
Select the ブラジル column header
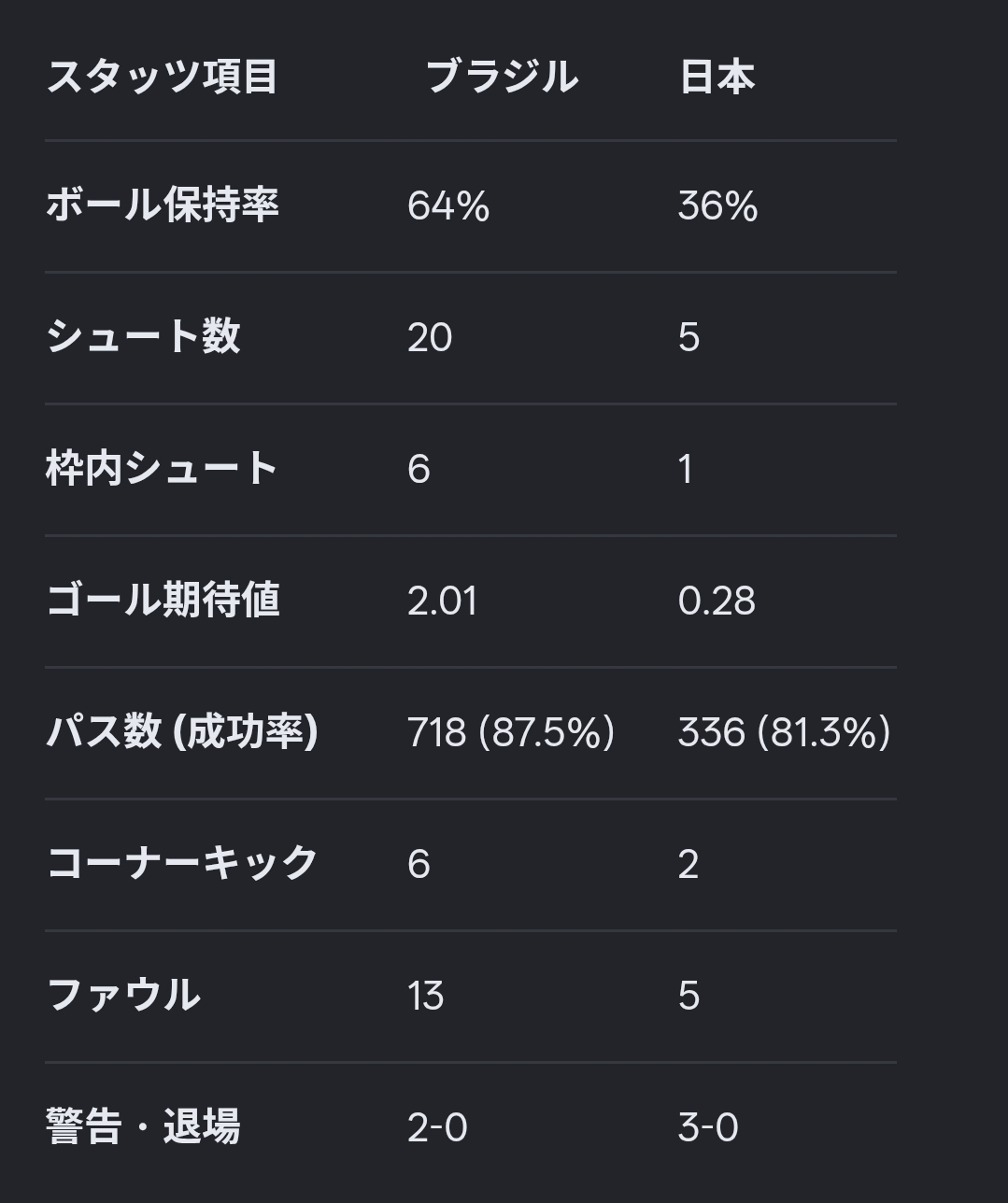tap(502, 76)
